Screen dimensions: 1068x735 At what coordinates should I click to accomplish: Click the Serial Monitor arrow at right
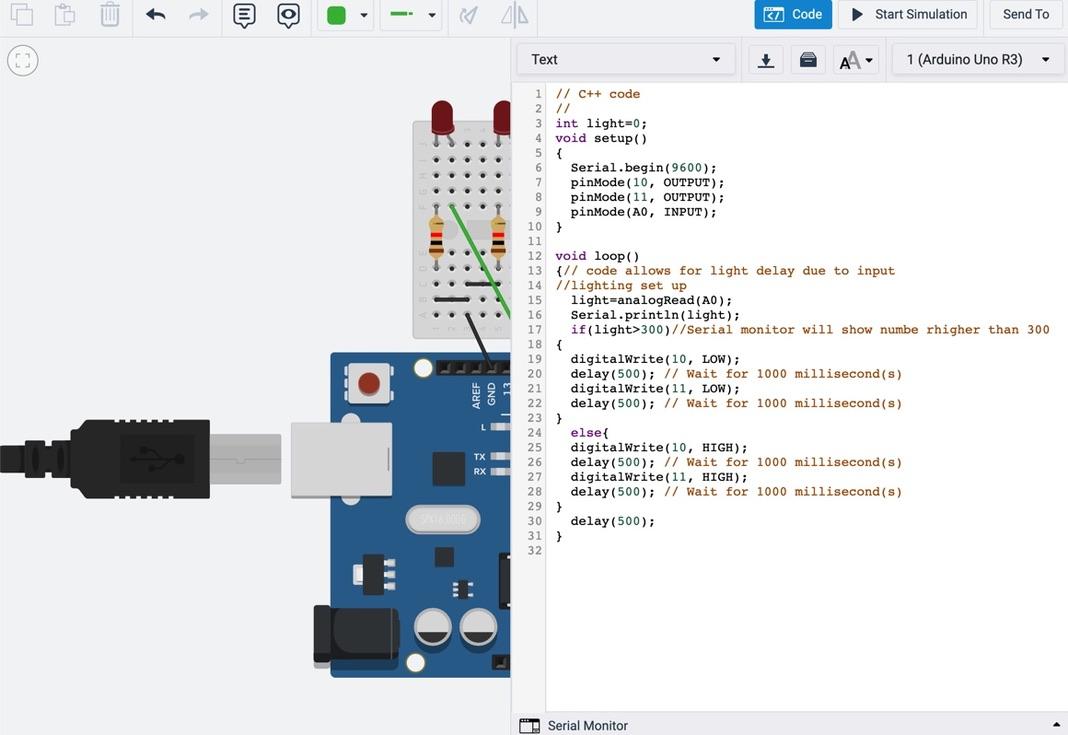1056,725
